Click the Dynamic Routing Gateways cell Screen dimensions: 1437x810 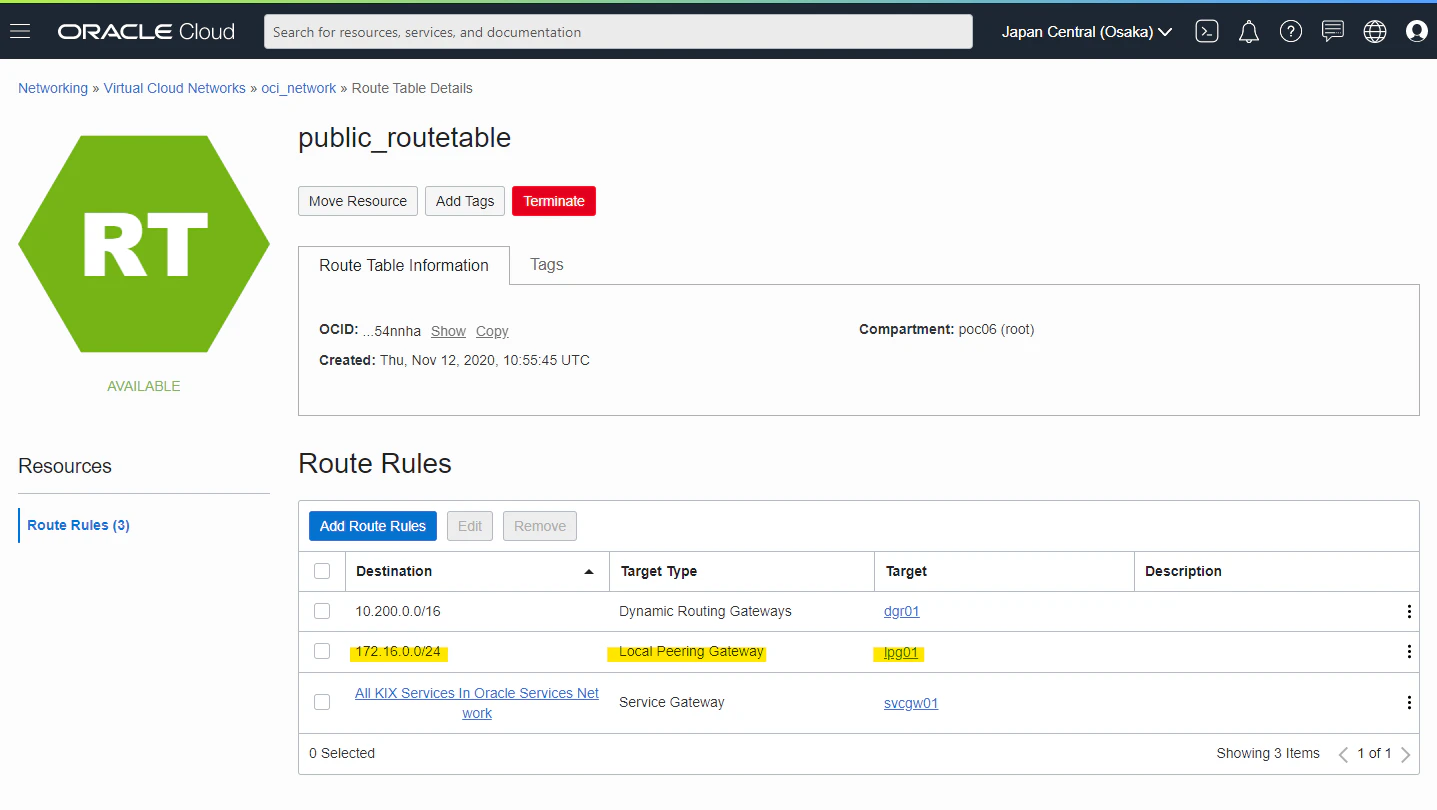coord(705,611)
